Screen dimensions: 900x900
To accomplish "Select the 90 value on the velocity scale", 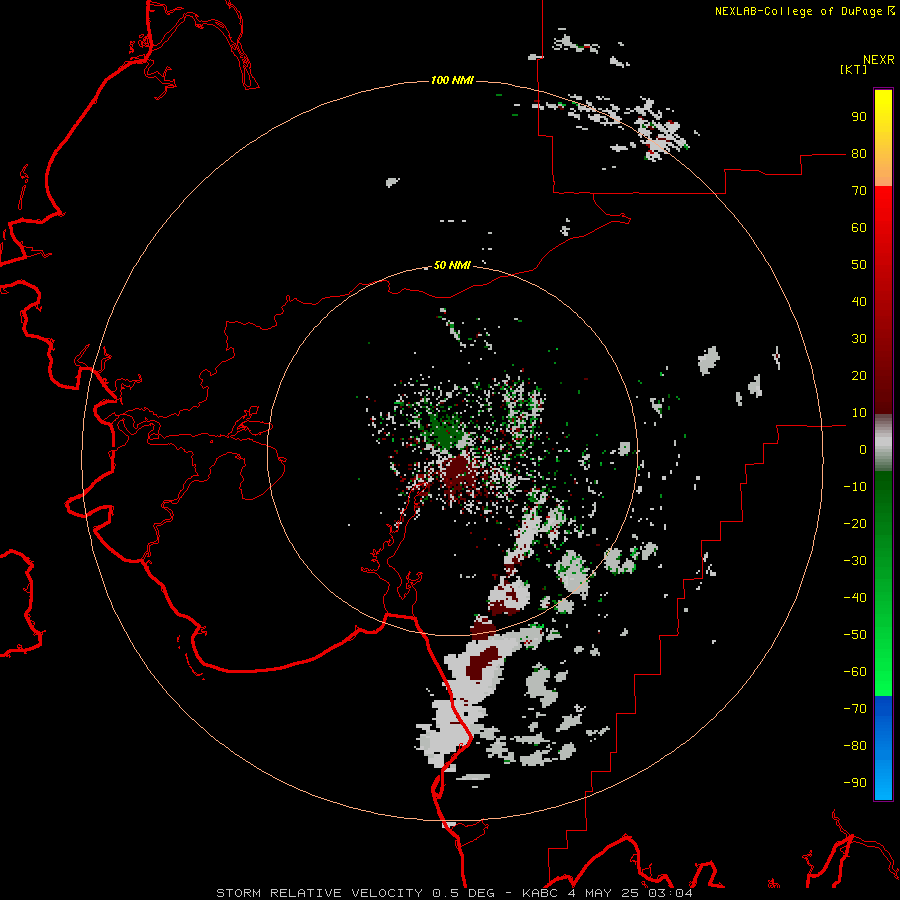I will (x=859, y=117).
